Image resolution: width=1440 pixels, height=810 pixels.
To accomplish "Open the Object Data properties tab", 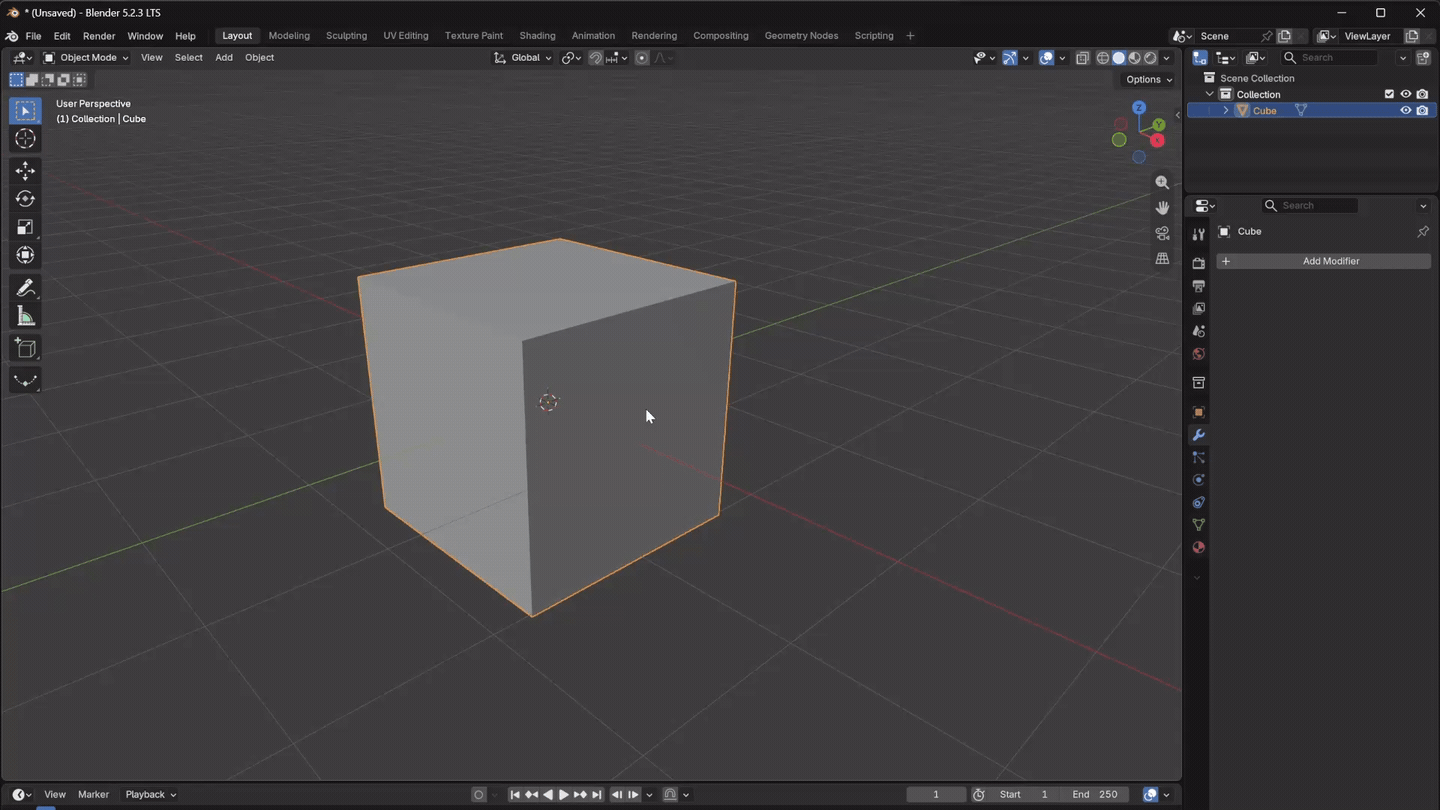I will coord(1198,525).
